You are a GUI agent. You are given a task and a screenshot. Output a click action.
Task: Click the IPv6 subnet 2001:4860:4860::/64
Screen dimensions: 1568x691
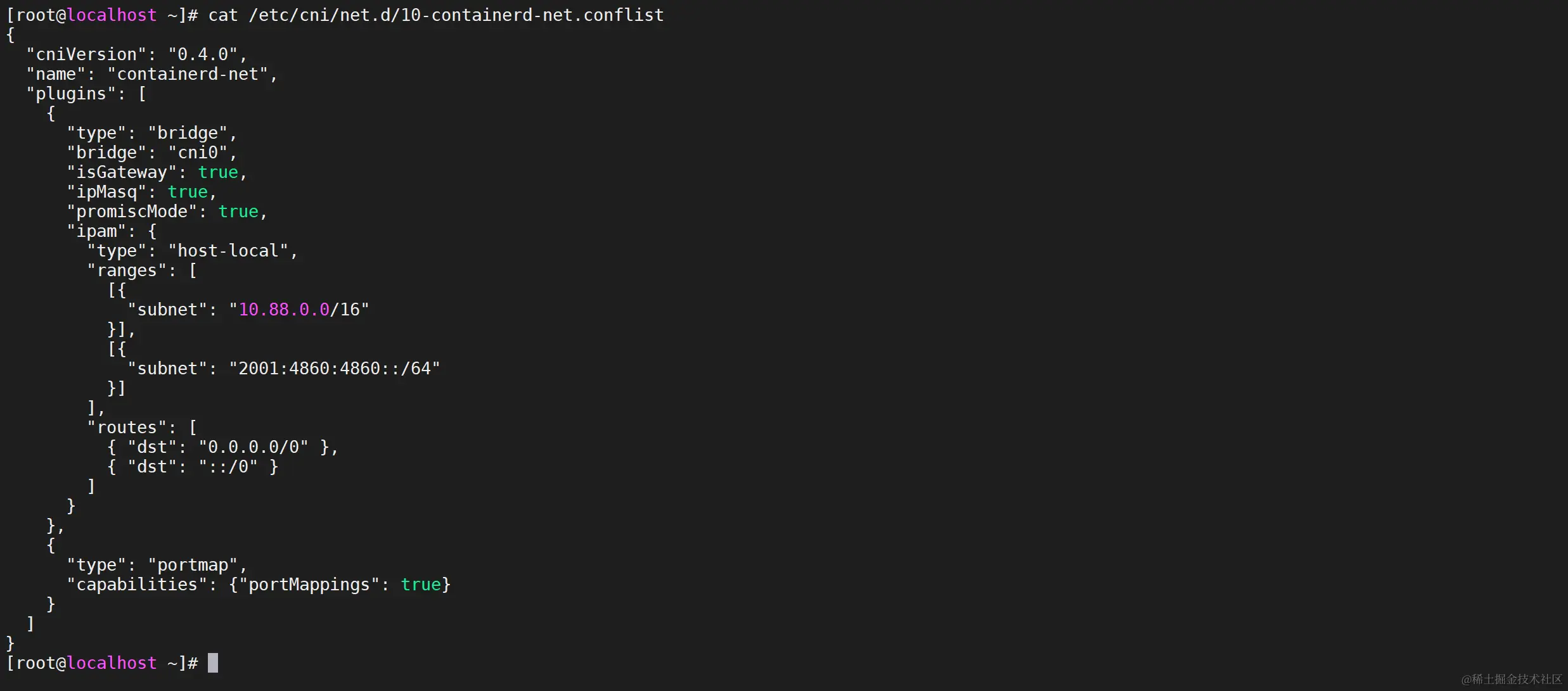[335, 369]
